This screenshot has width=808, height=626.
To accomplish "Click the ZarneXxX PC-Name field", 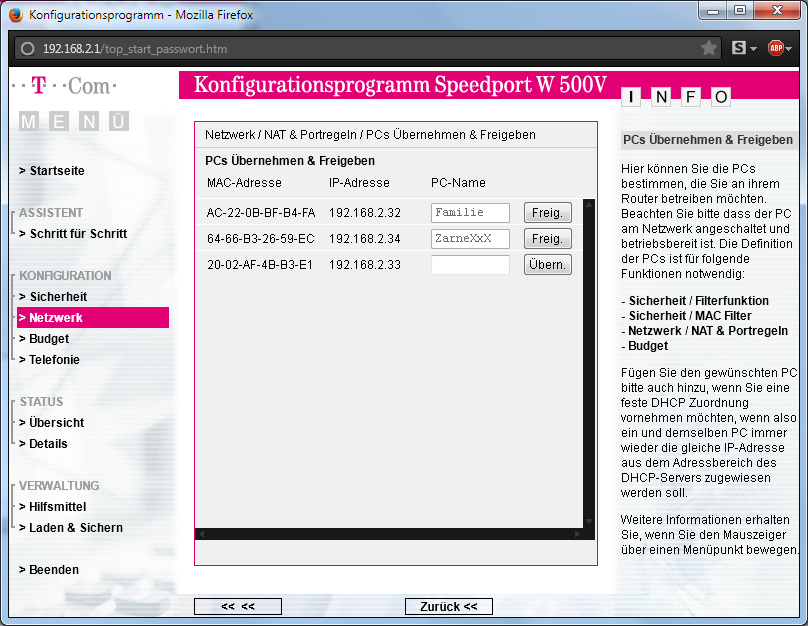I will click(x=470, y=239).
